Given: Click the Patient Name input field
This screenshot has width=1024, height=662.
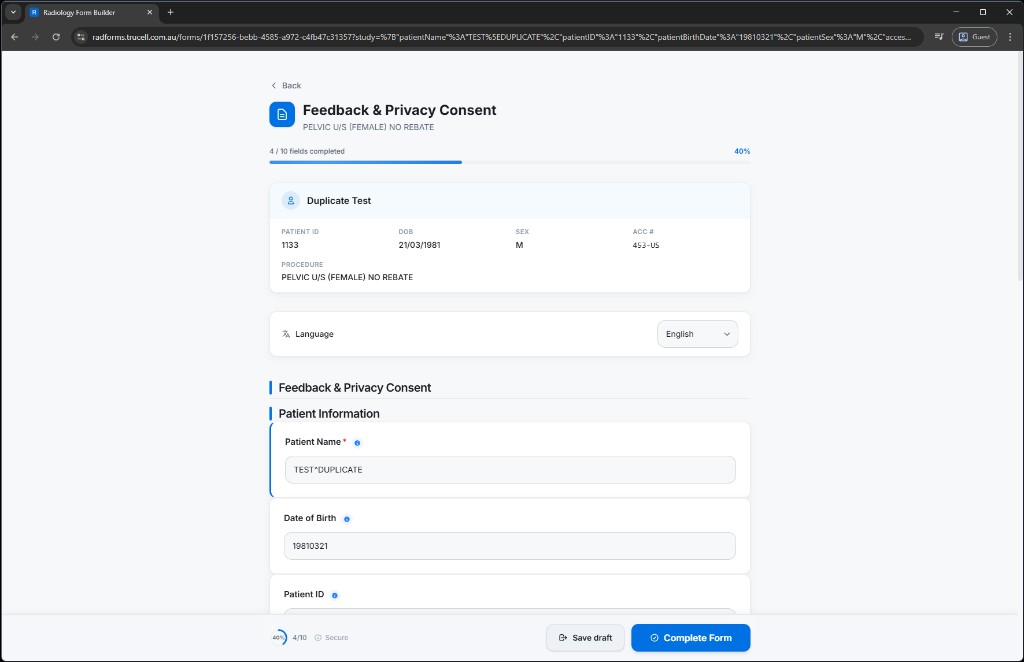Looking at the screenshot, I should (510, 469).
